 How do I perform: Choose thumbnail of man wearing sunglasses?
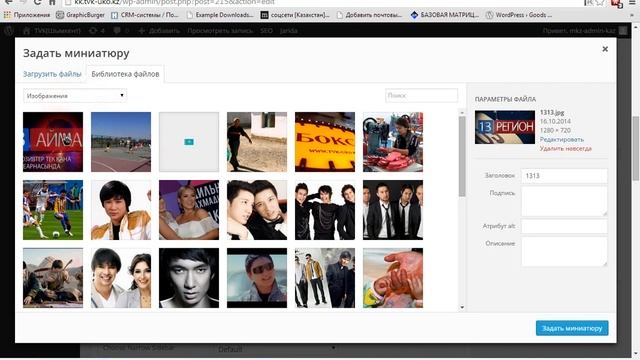tap(257, 278)
